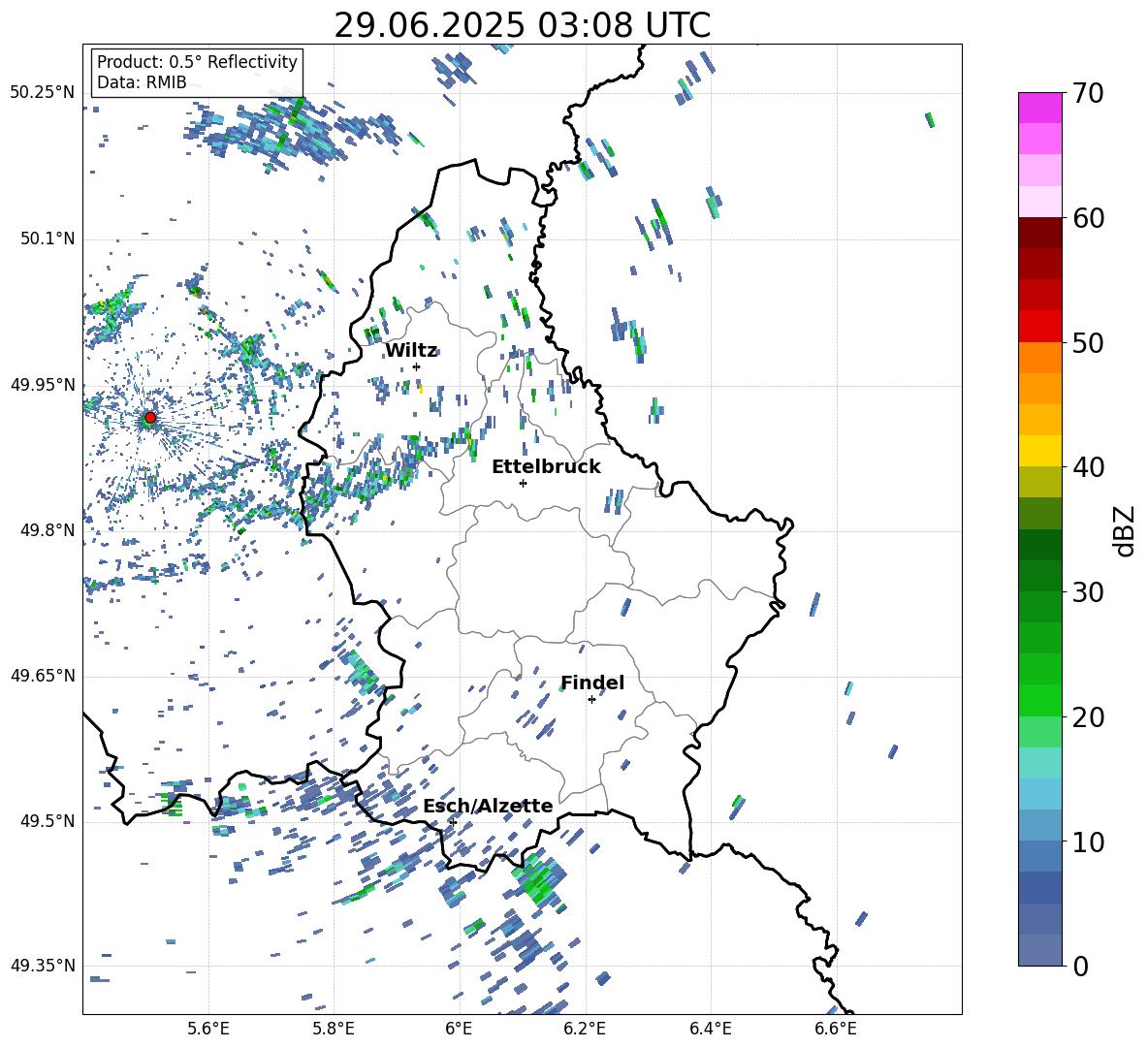Image resolution: width=1148 pixels, height=1048 pixels.
Task: Click colorbar tick label 20
Action: pos(1088,716)
